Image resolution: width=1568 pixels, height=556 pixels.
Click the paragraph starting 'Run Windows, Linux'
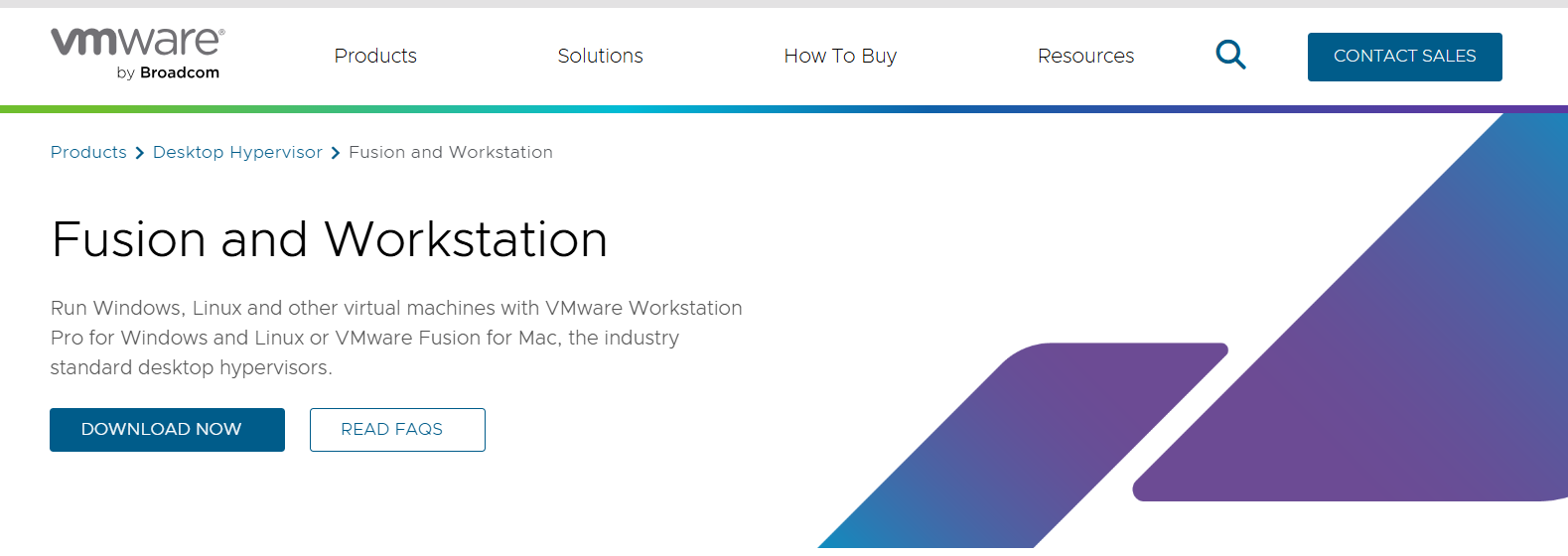coord(396,338)
